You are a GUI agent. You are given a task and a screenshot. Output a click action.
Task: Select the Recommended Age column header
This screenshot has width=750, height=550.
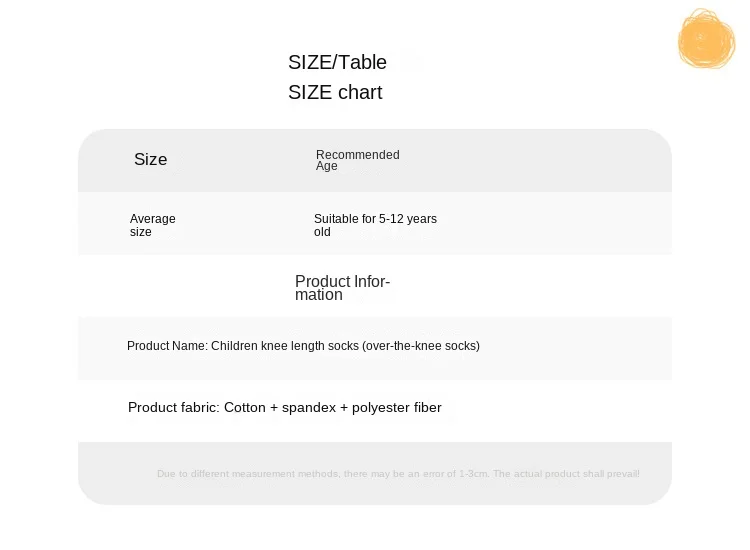[x=357, y=160]
